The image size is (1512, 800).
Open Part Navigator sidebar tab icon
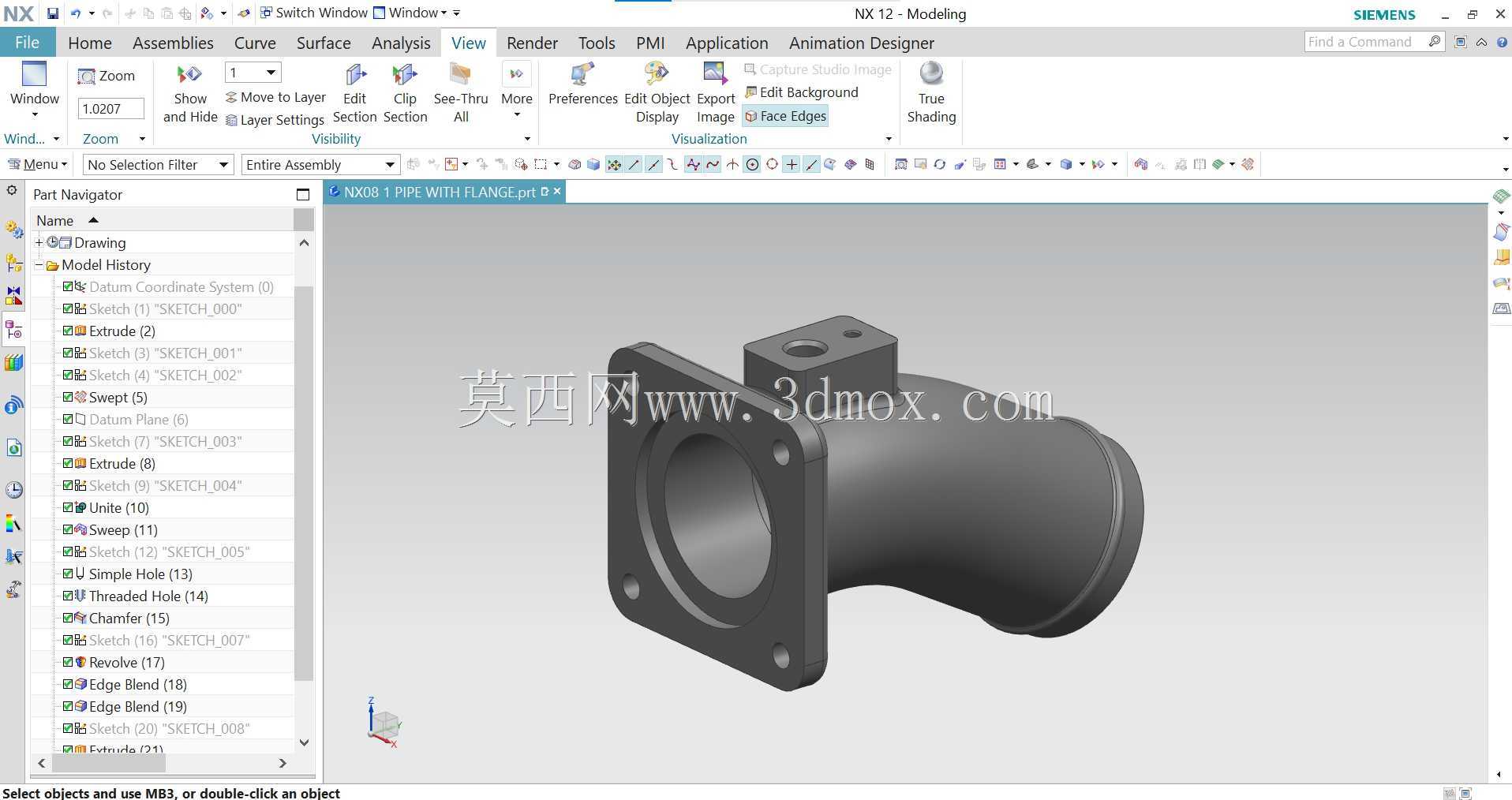click(x=13, y=330)
